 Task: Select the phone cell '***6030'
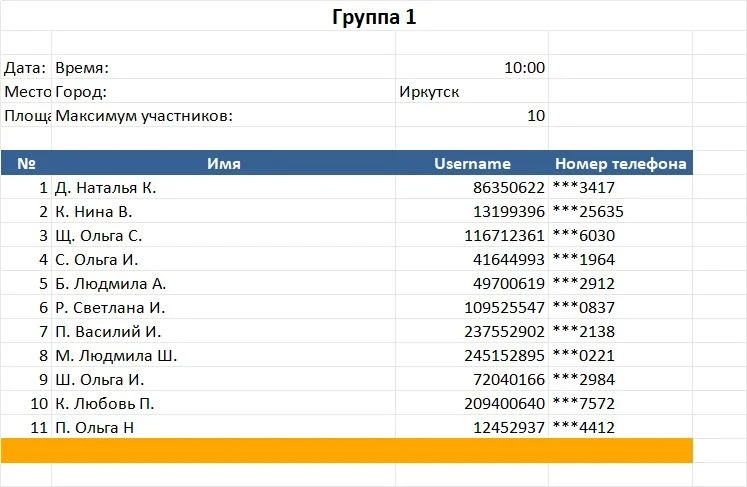tap(620, 235)
